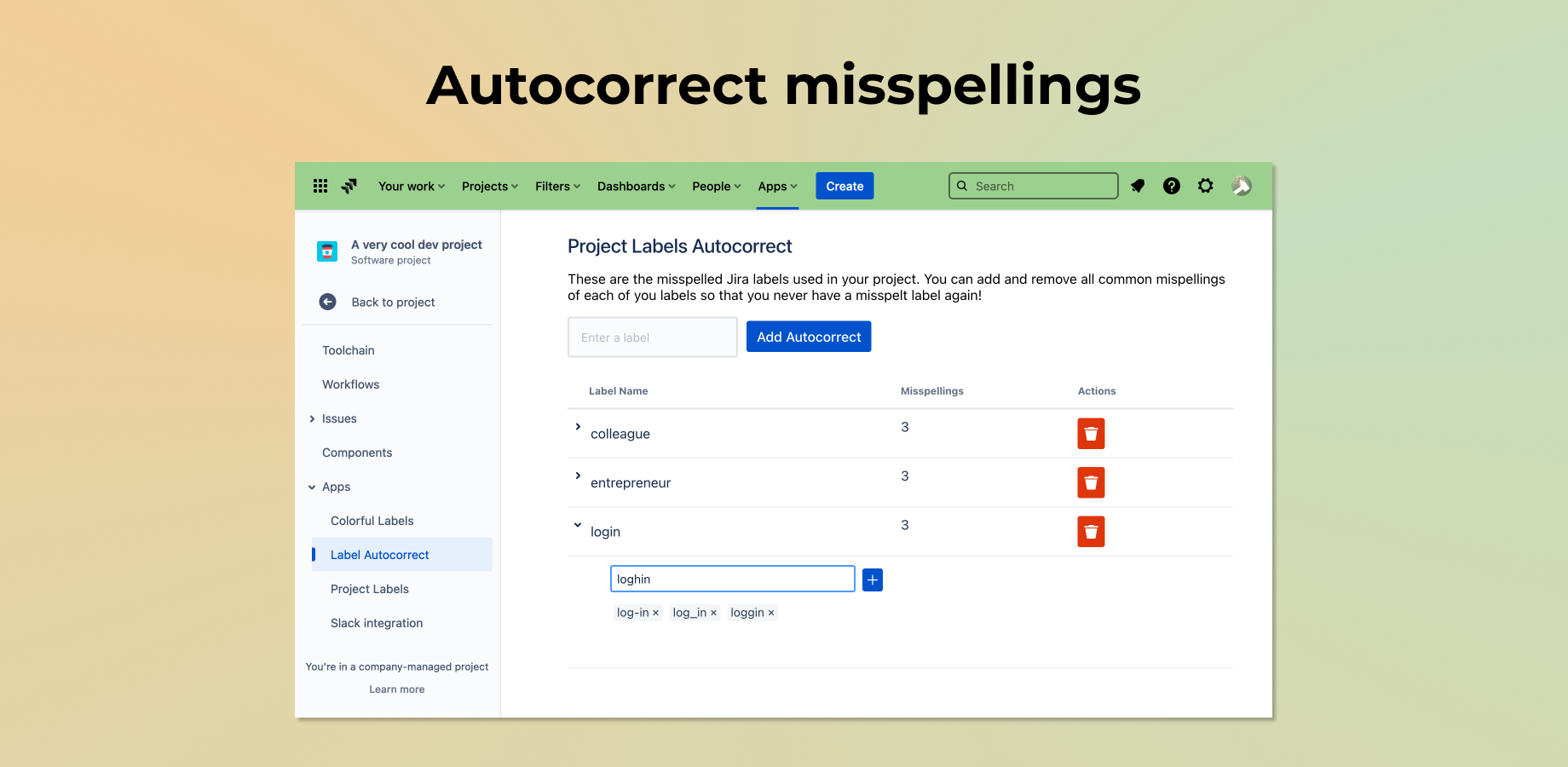
Task: Open Workflows in the sidebar
Action: pos(351,384)
